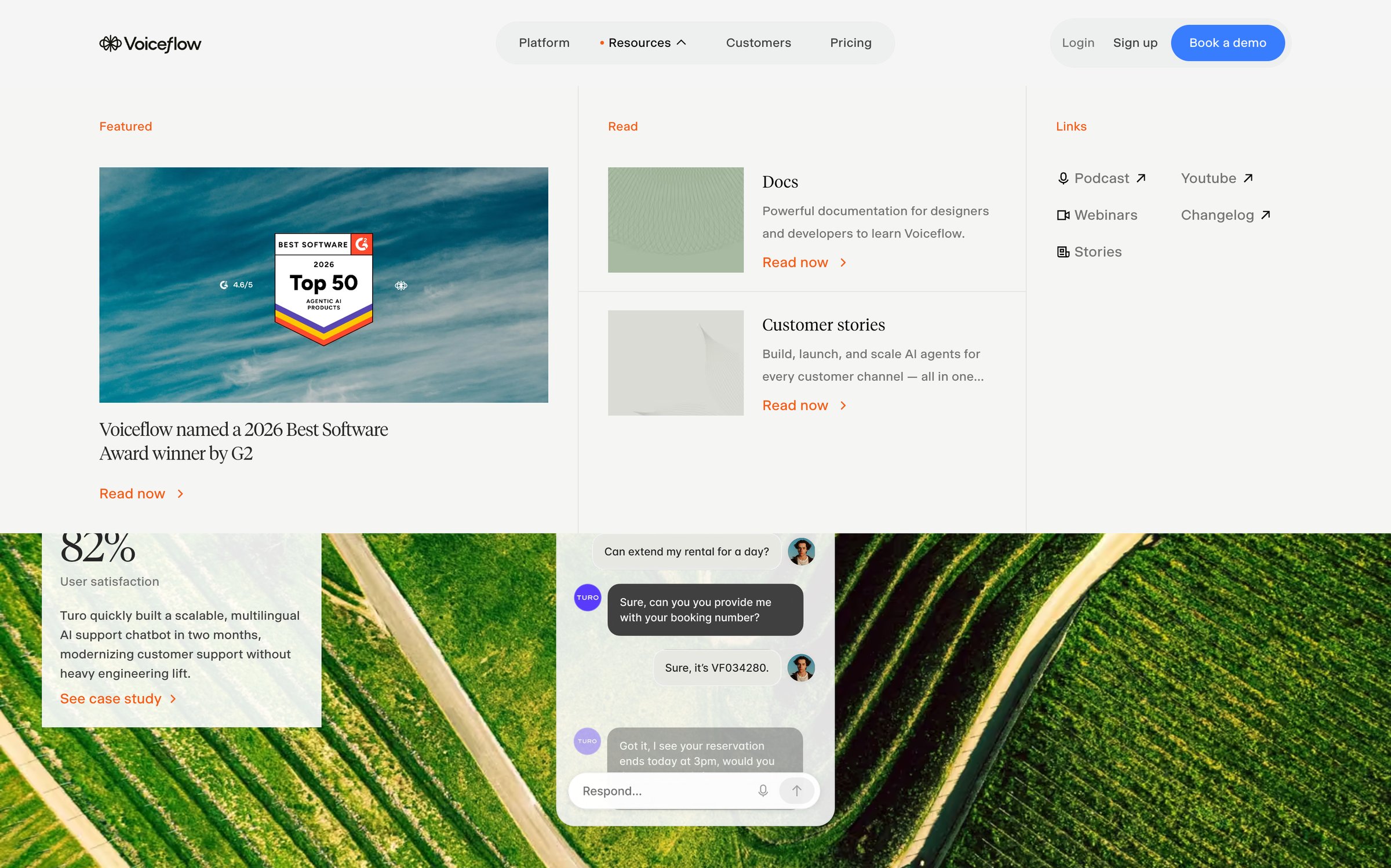
Task: Click the external arrow next to Podcast
Action: [1141, 178]
